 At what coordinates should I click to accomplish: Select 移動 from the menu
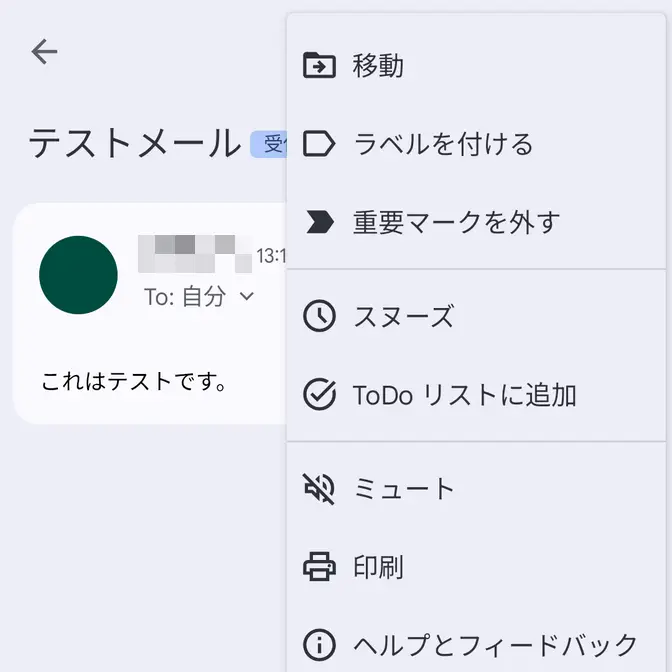pyautogui.click(x=378, y=66)
